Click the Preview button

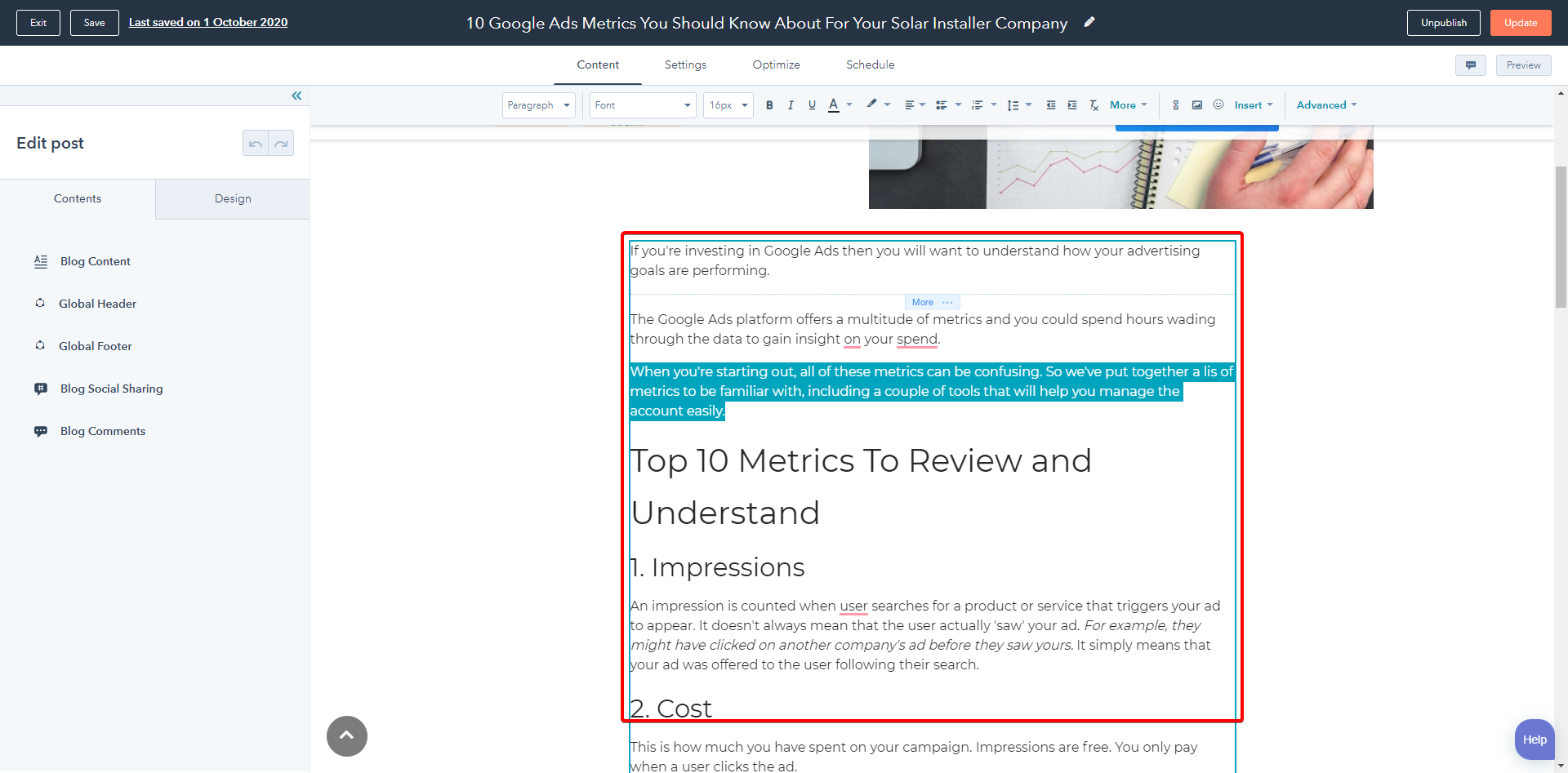(x=1524, y=65)
